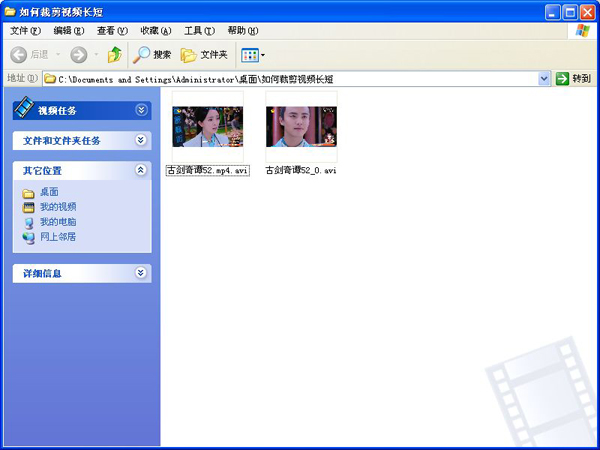Click the My Videos icon in sidebar
600x450 pixels.
(28, 208)
